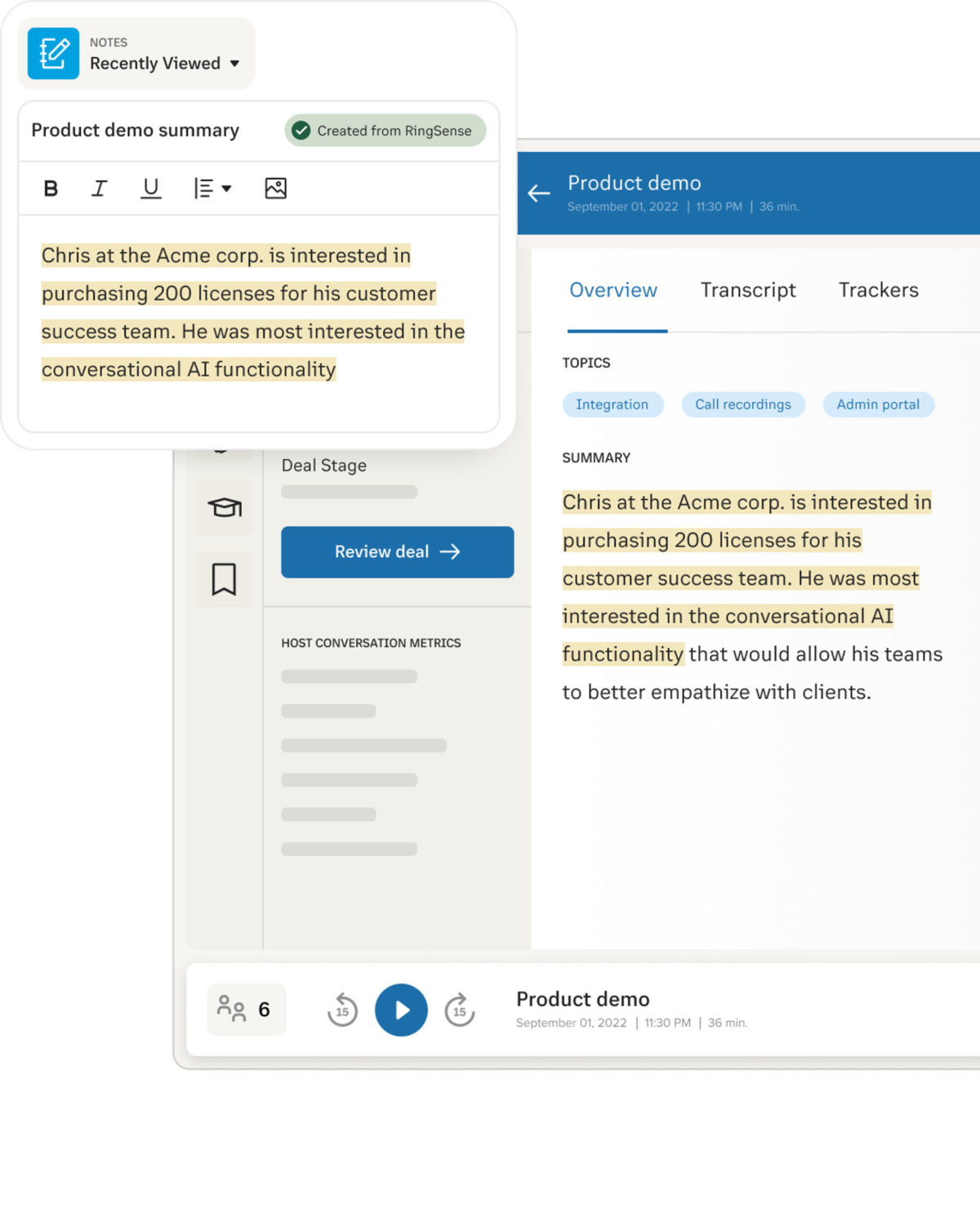Go back using the left arrow
The width and height of the screenshot is (980, 1208).
(539, 194)
